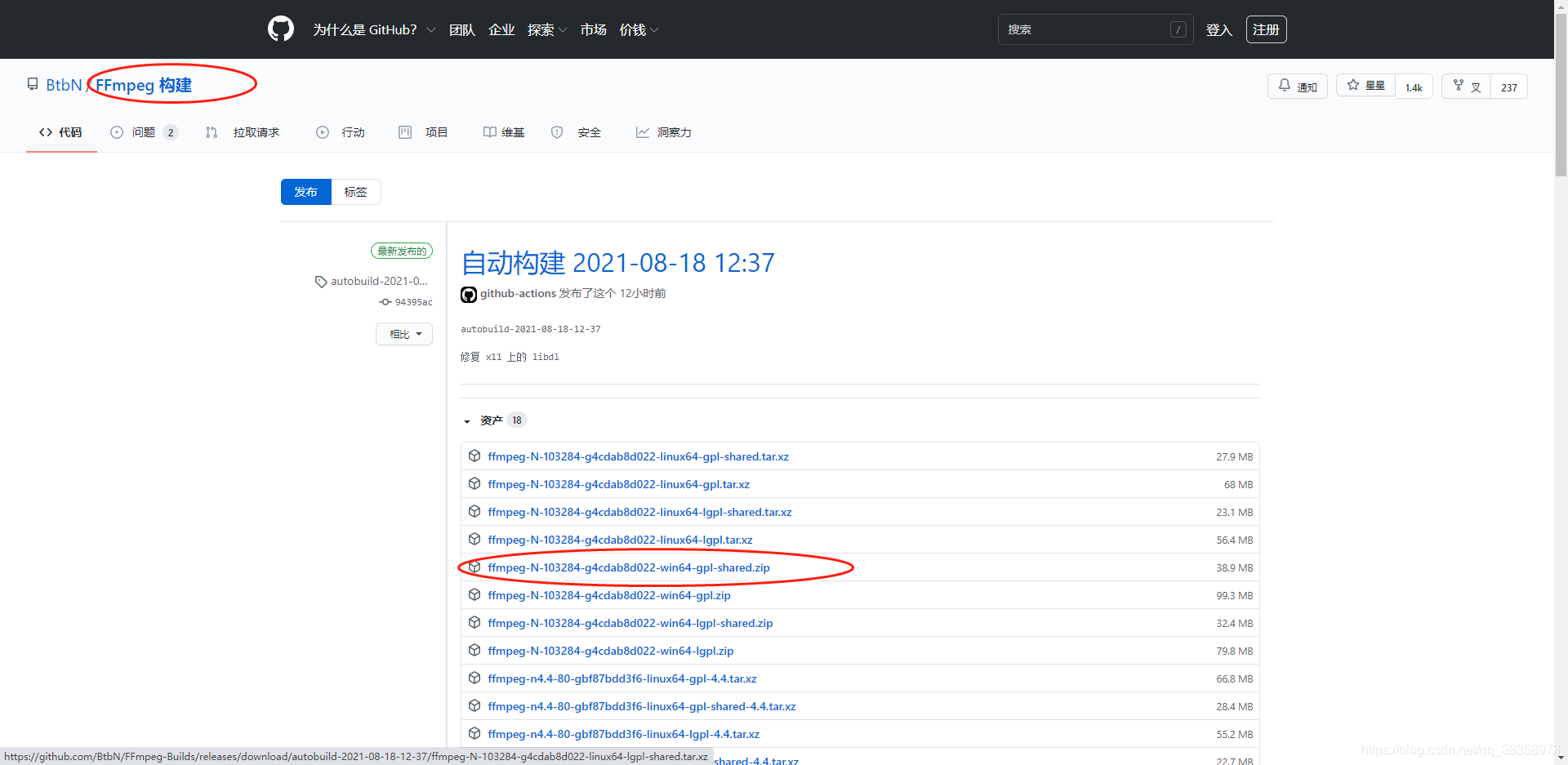Open commit 94395ac link
The width and height of the screenshot is (1568, 765).
point(414,302)
